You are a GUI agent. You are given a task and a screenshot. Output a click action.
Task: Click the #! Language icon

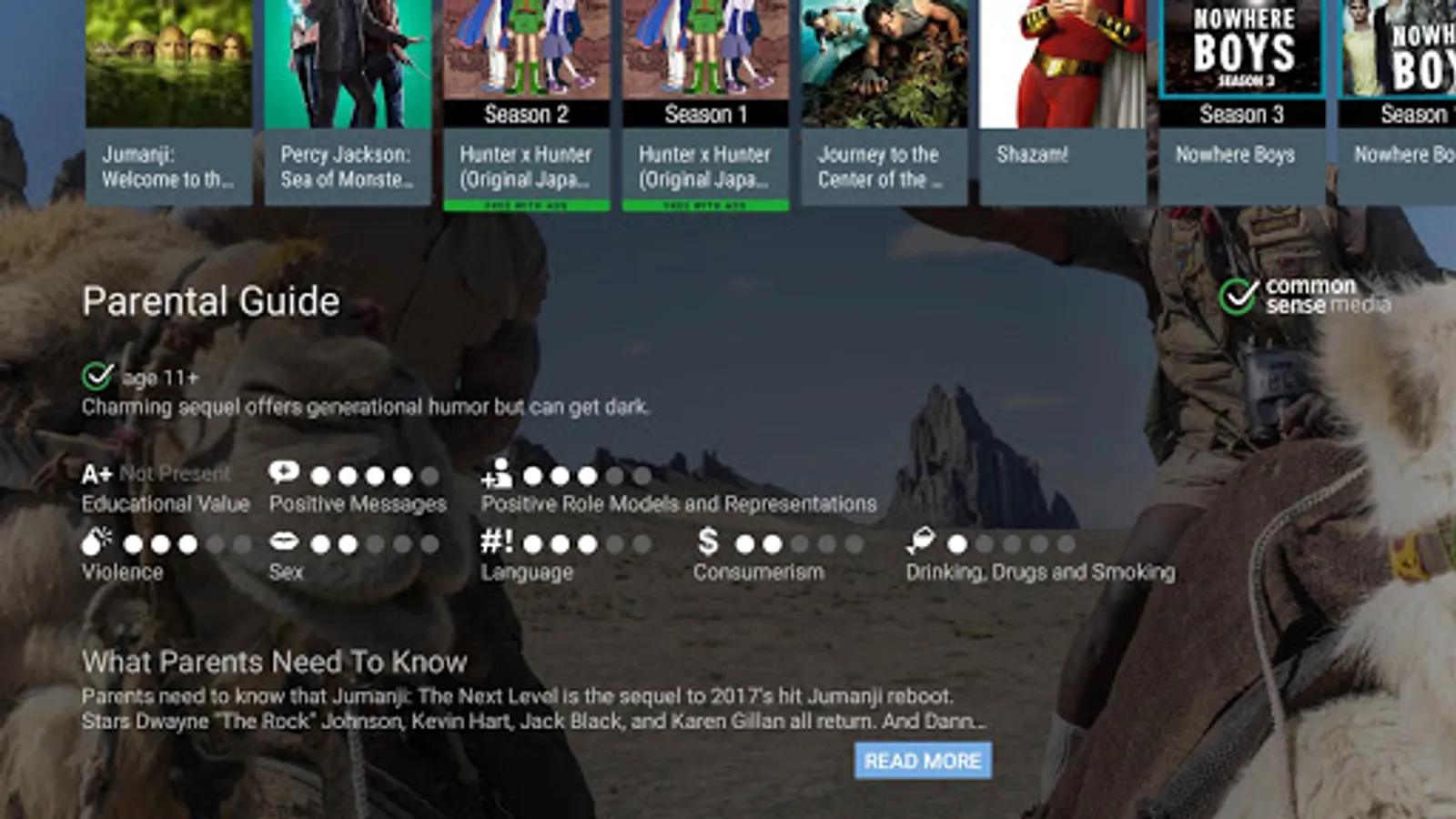click(x=497, y=542)
